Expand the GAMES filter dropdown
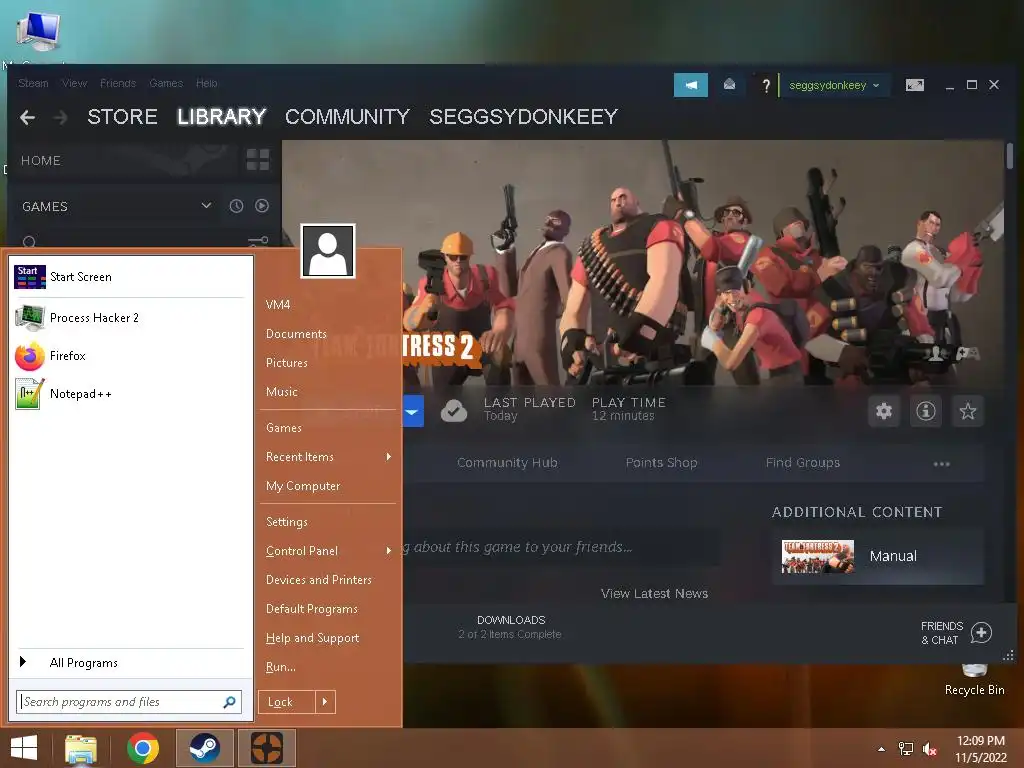Viewport: 1024px width, 768px height. coord(206,206)
